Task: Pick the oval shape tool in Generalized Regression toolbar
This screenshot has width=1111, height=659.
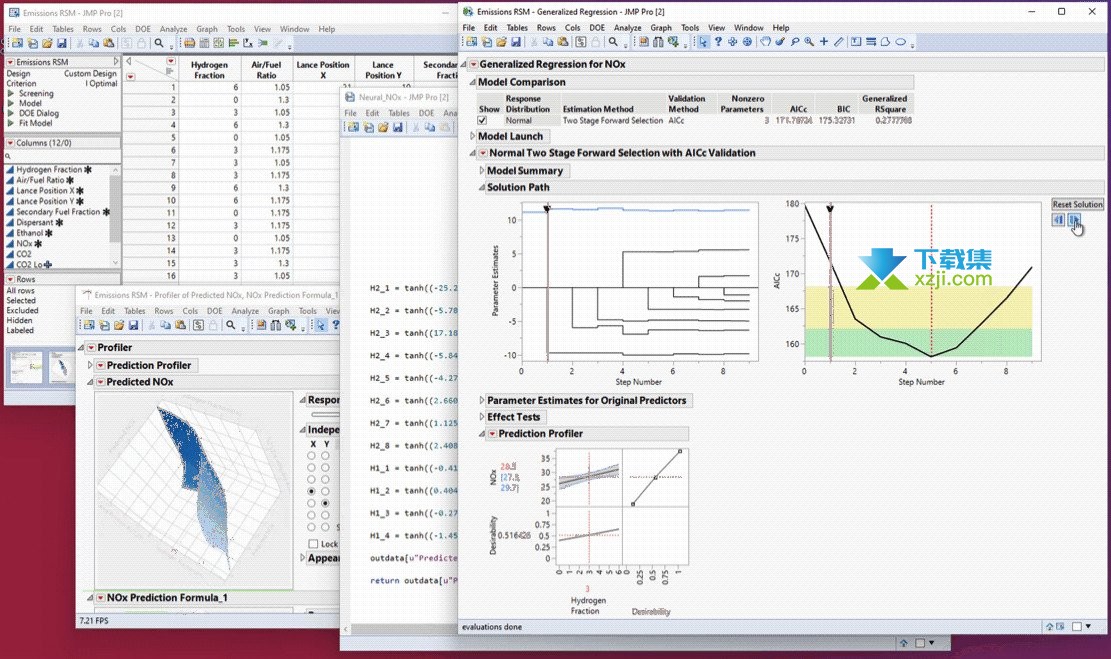Action: click(901, 42)
